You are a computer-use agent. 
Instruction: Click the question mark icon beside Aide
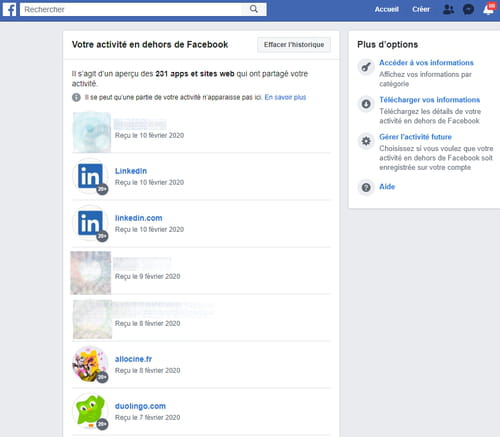(366, 187)
